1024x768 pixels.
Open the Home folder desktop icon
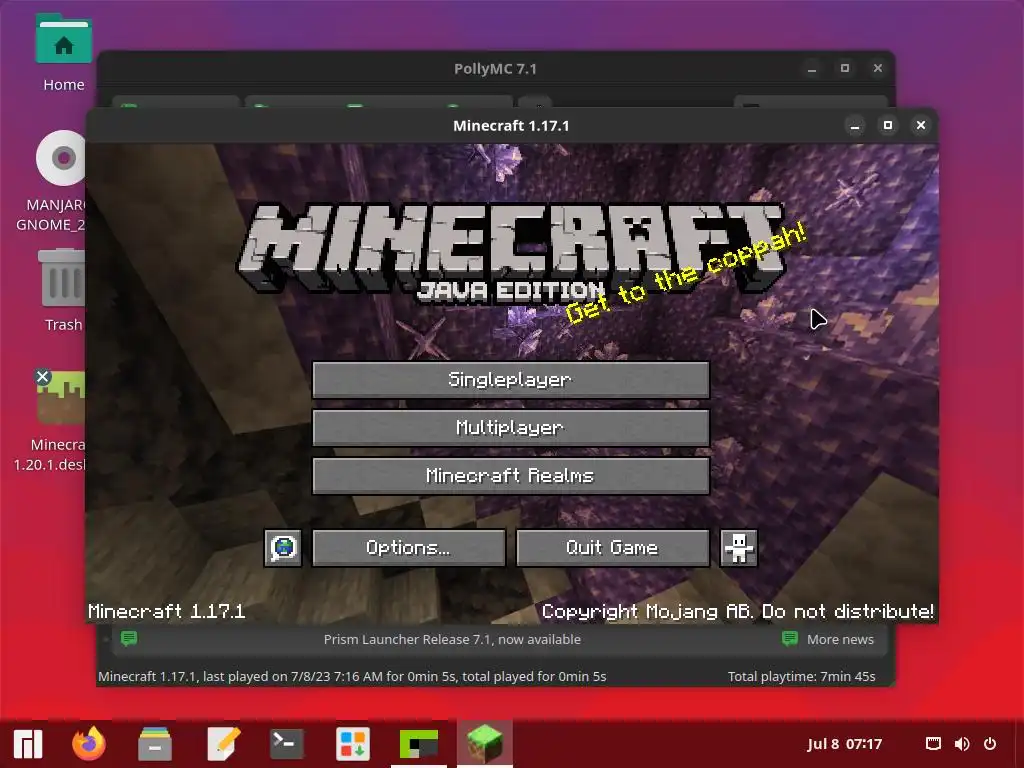63,54
